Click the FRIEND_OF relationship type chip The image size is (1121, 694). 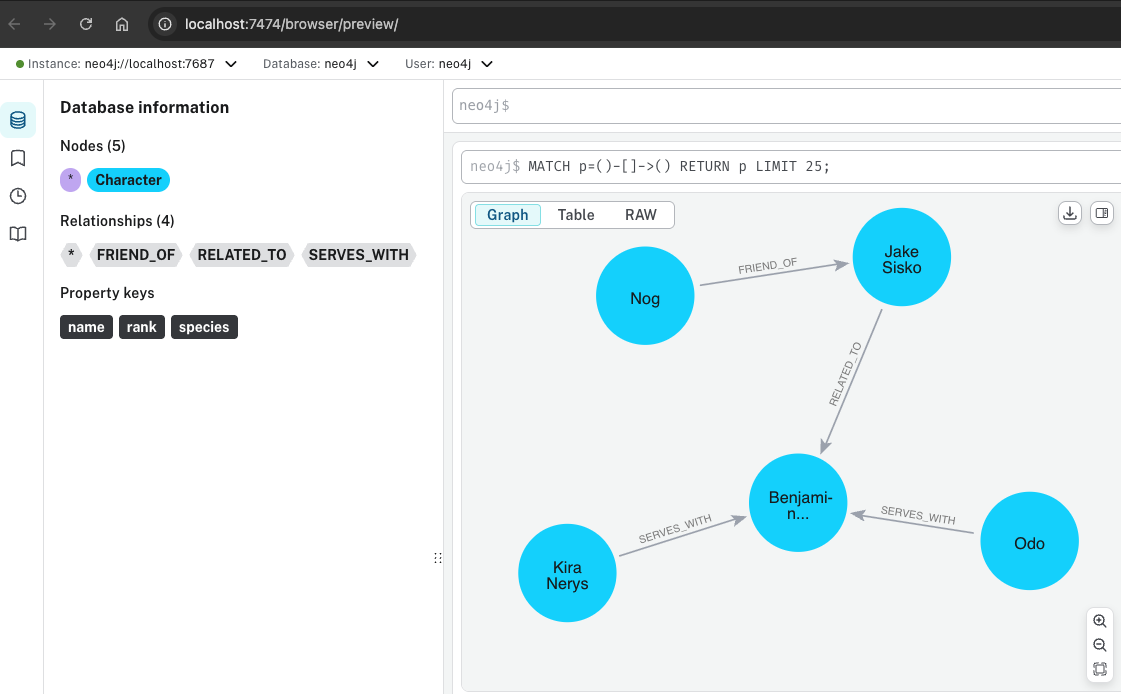(x=136, y=255)
